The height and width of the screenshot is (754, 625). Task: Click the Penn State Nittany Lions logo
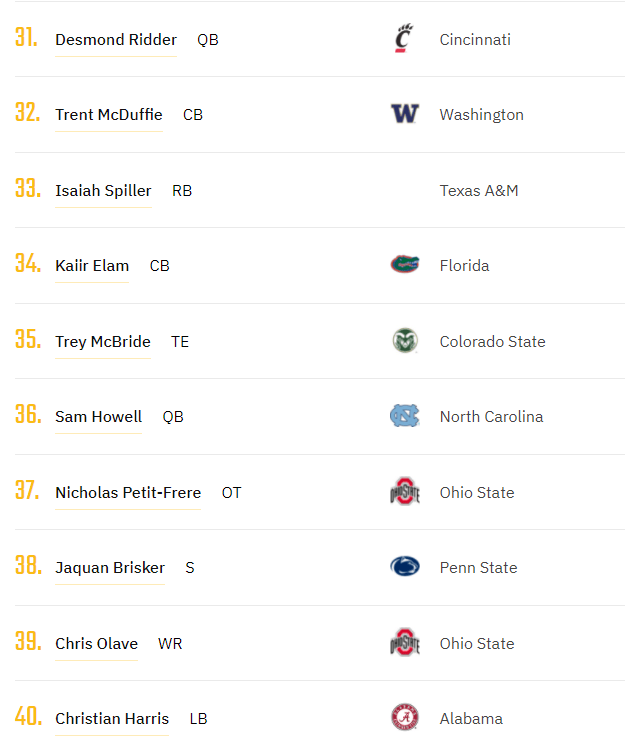404,567
